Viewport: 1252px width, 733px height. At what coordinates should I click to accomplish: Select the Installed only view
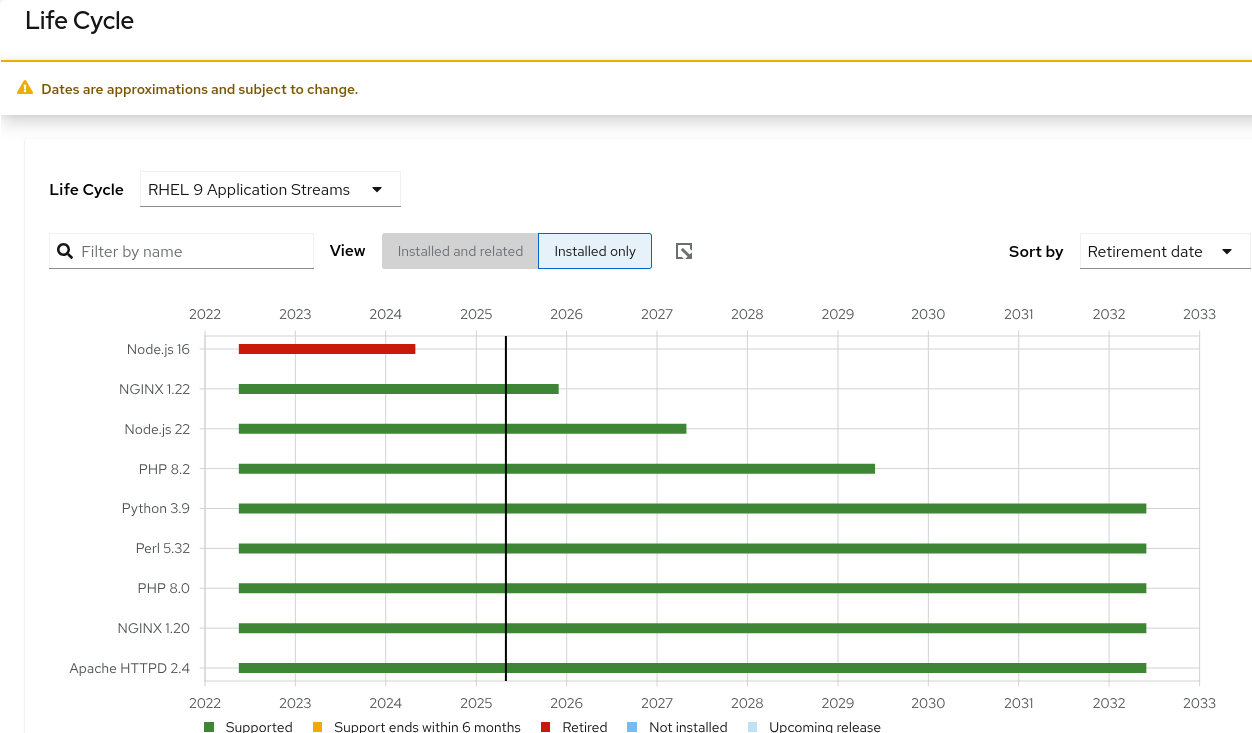click(x=595, y=251)
